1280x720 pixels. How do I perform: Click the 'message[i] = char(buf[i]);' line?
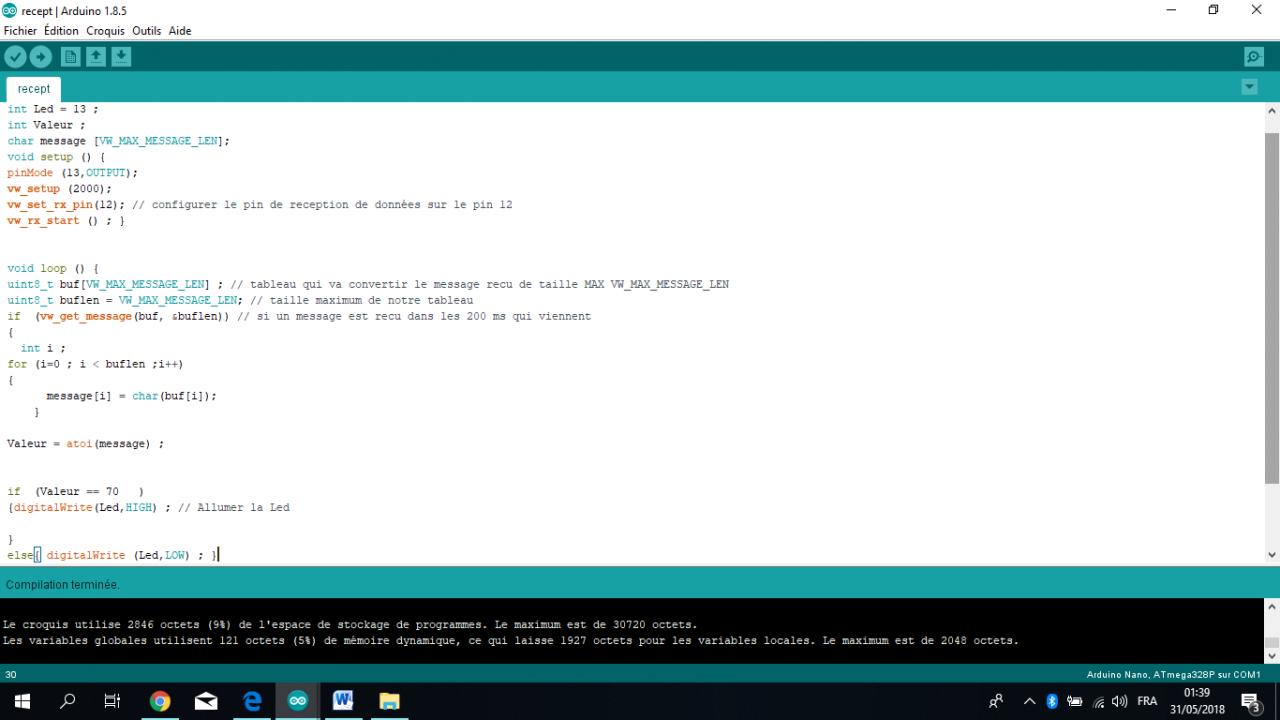(131, 396)
